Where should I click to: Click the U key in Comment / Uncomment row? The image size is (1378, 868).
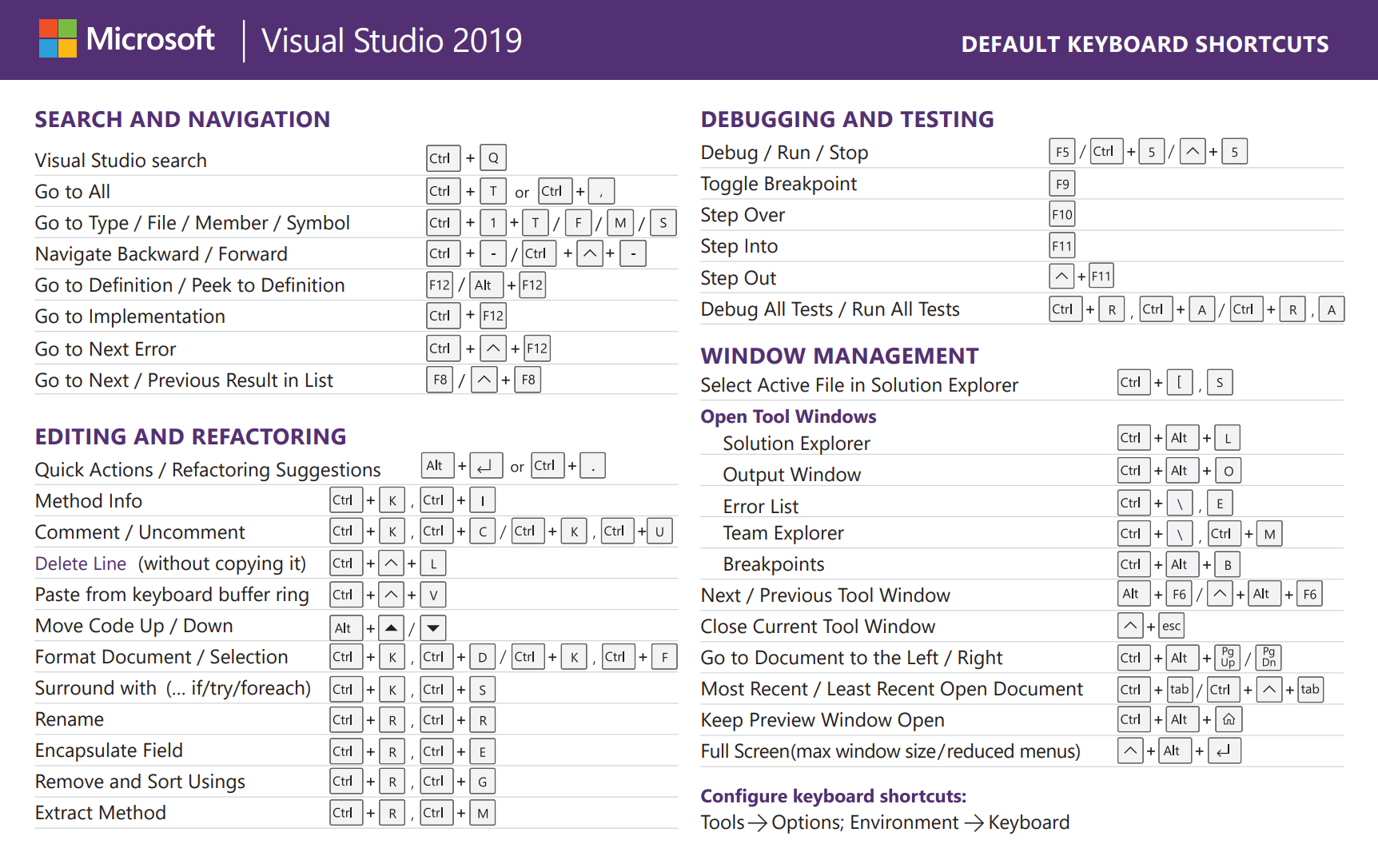(659, 532)
